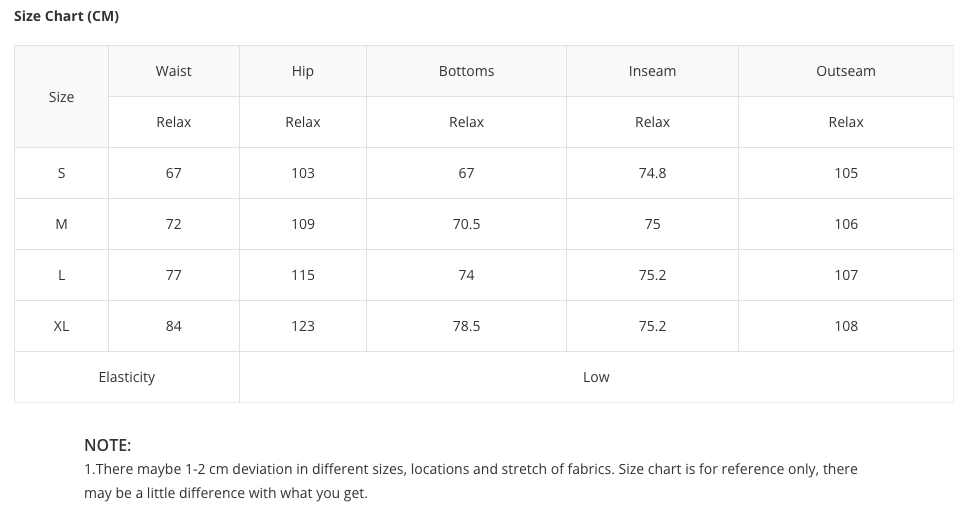
Task: Click the Size Chart (CM) heading
Action: coord(66,16)
